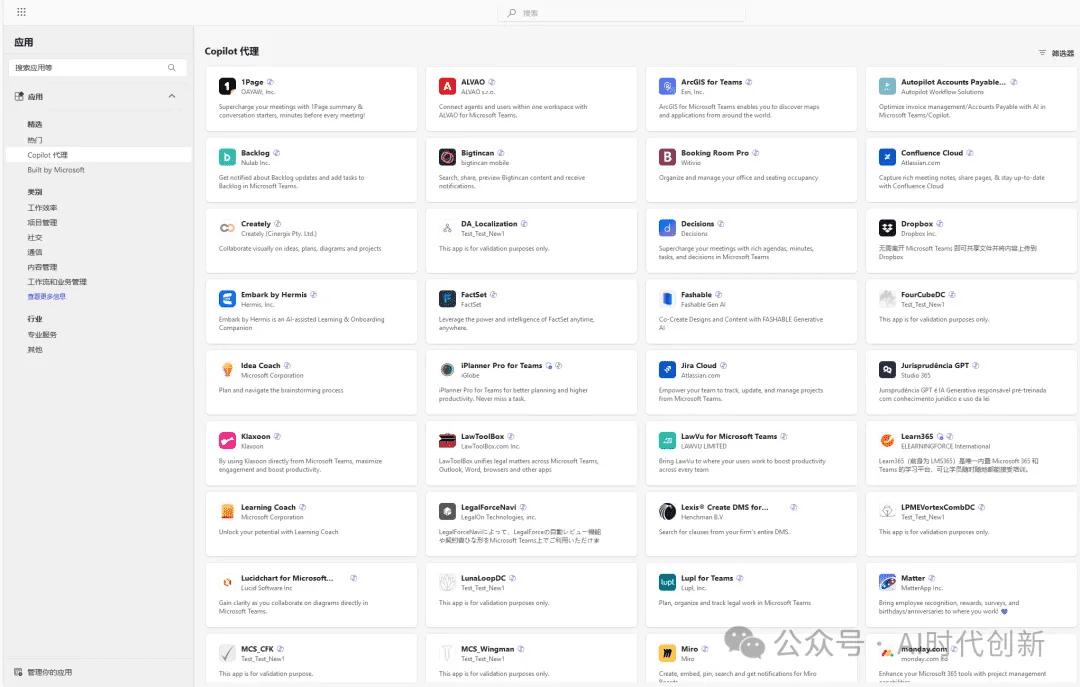Click the Bigtincan app icon
The height and width of the screenshot is (687, 1080).
(448, 157)
